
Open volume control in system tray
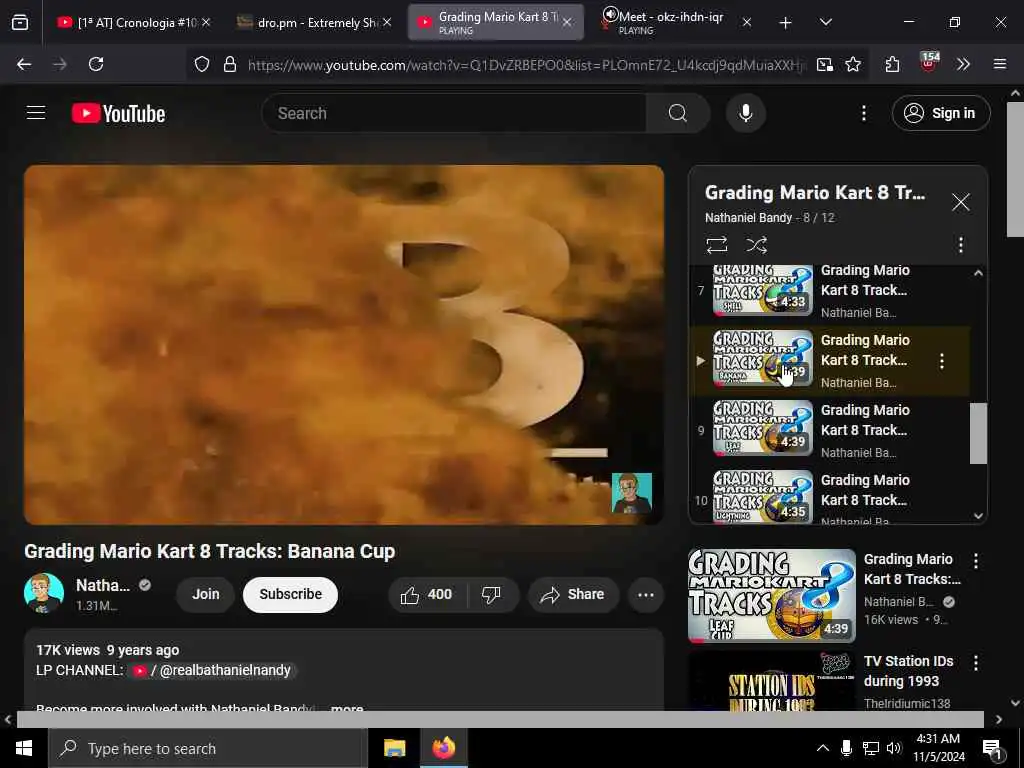click(x=894, y=748)
